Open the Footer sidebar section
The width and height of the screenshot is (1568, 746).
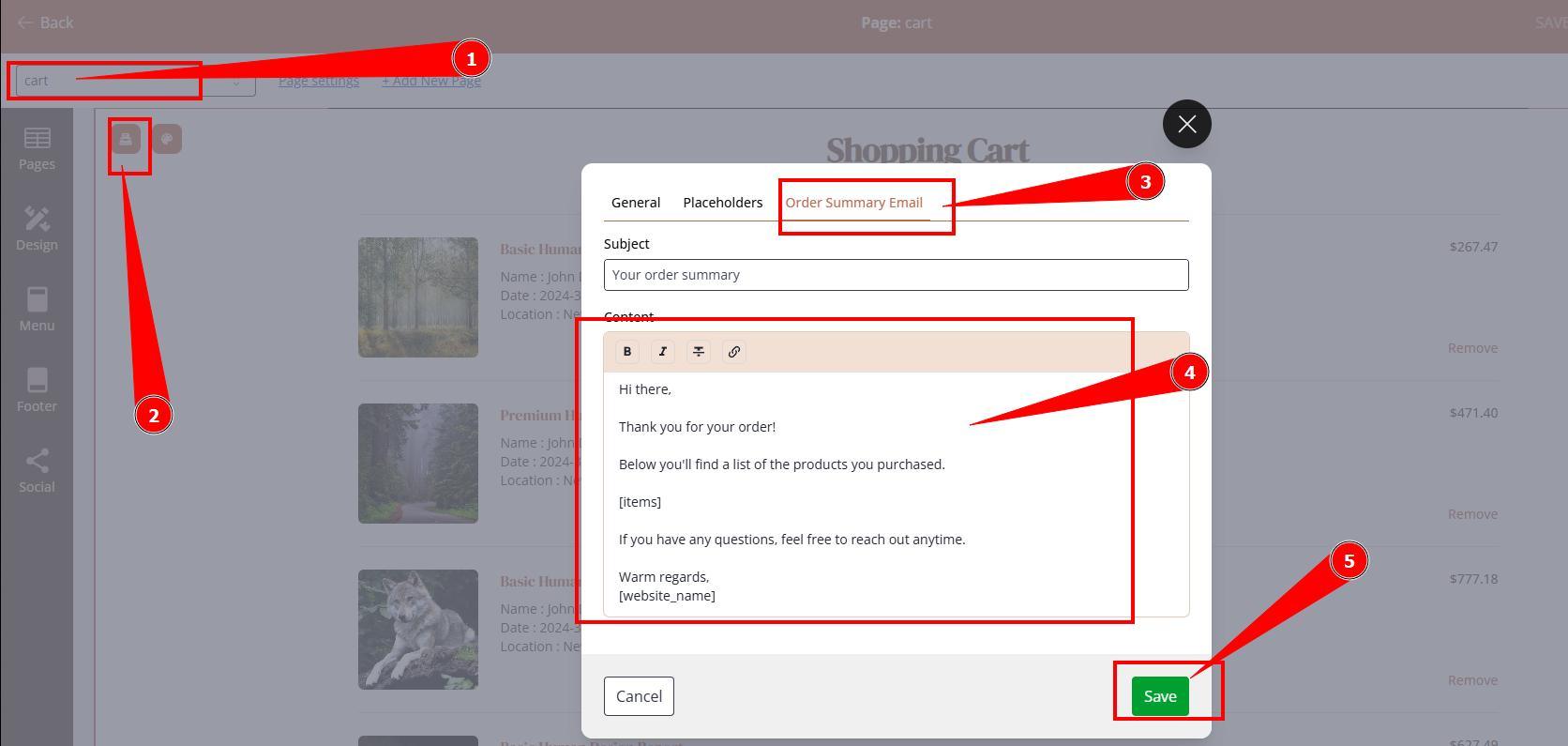point(37,391)
